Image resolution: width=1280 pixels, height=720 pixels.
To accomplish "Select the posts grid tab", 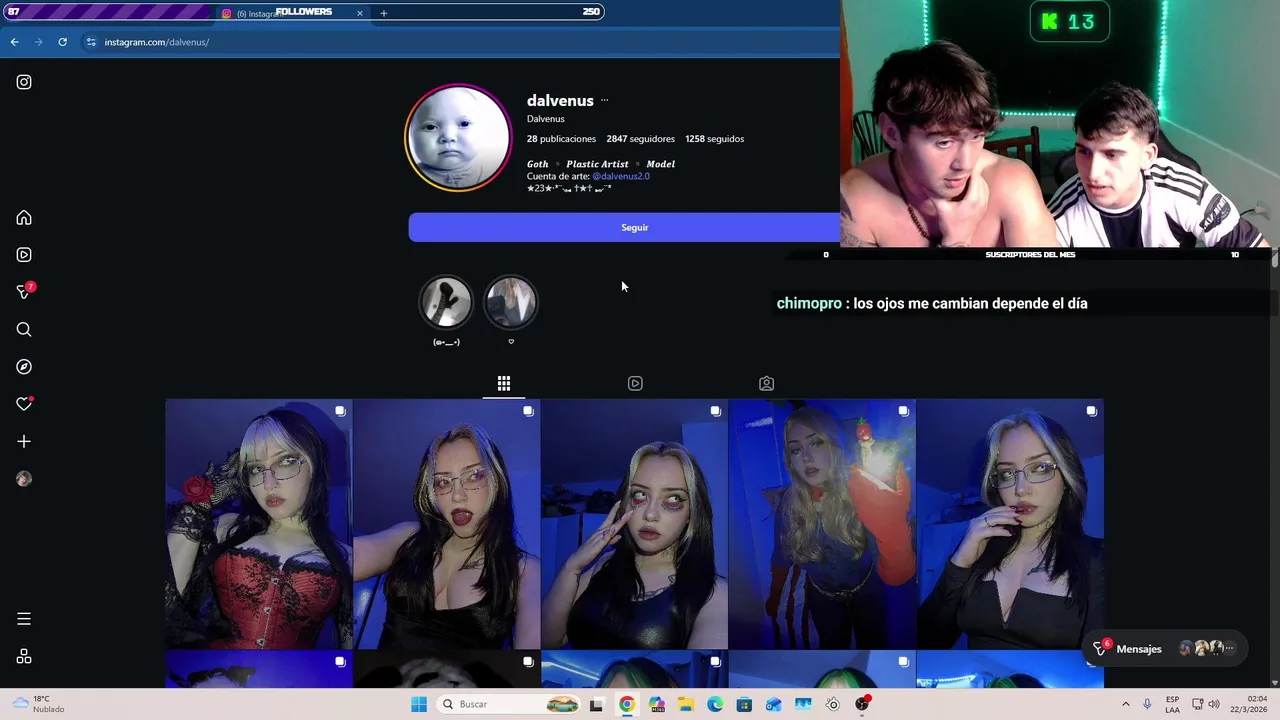I will pos(504,383).
